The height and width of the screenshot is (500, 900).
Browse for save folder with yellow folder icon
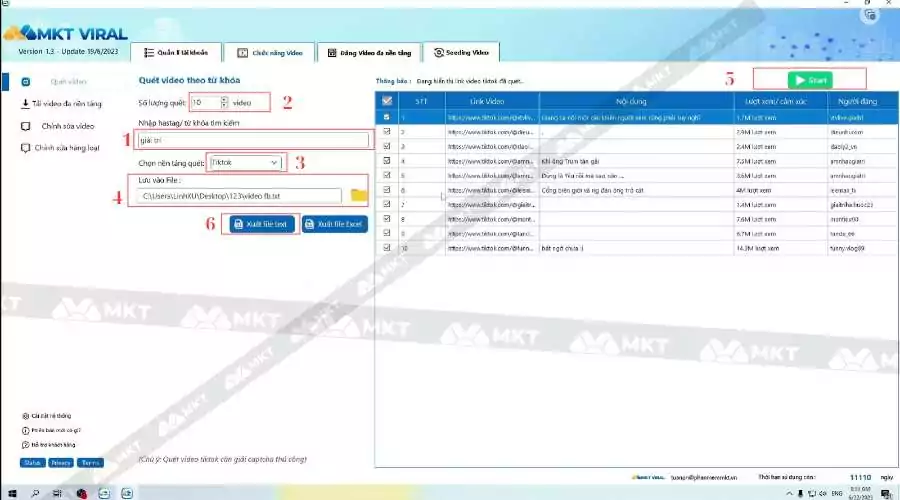[359, 196]
